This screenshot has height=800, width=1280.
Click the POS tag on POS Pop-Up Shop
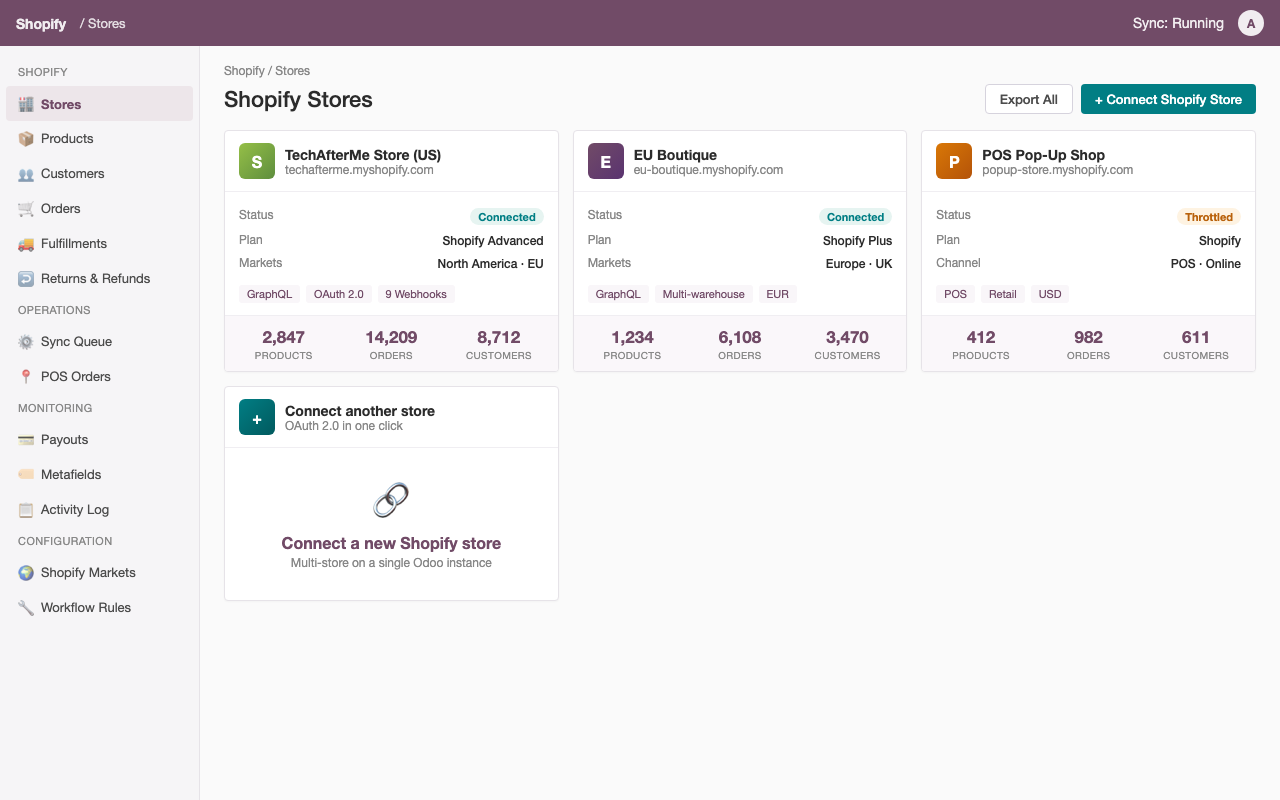tap(956, 294)
